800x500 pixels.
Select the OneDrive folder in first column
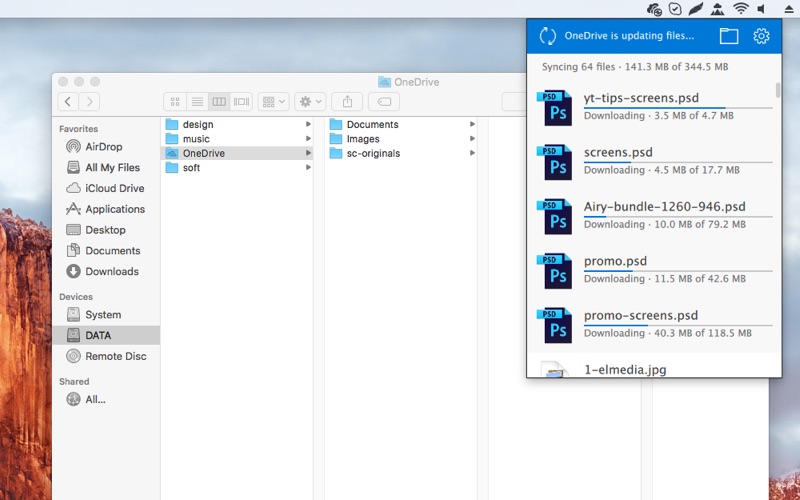237,153
